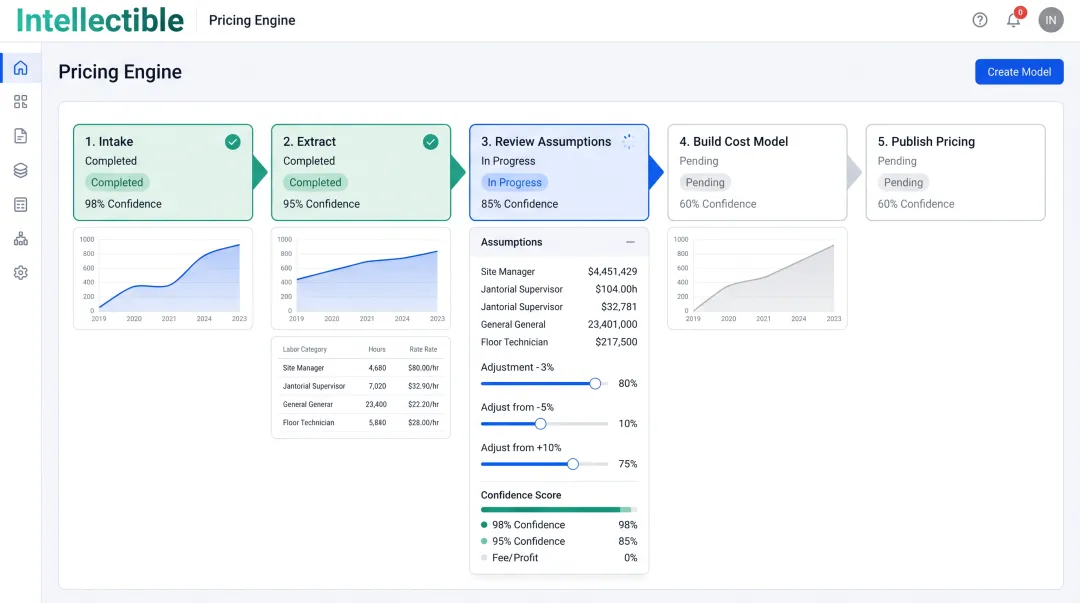
Task: Select the 3. Review Assumptions step card
Action: pyautogui.click(x=559, y=172)
